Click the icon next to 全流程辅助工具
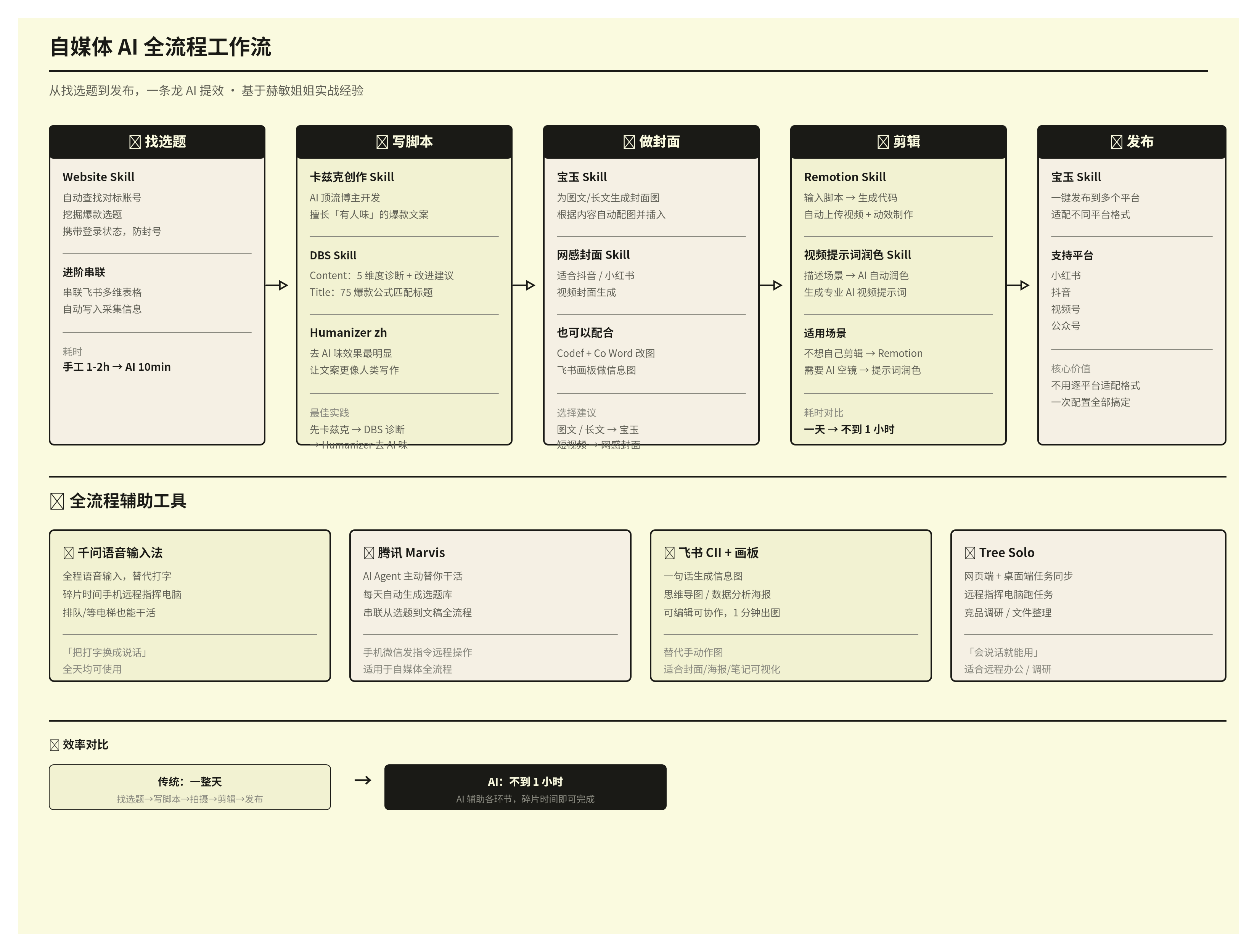1257x952 pixels. [x=57, y=501]
